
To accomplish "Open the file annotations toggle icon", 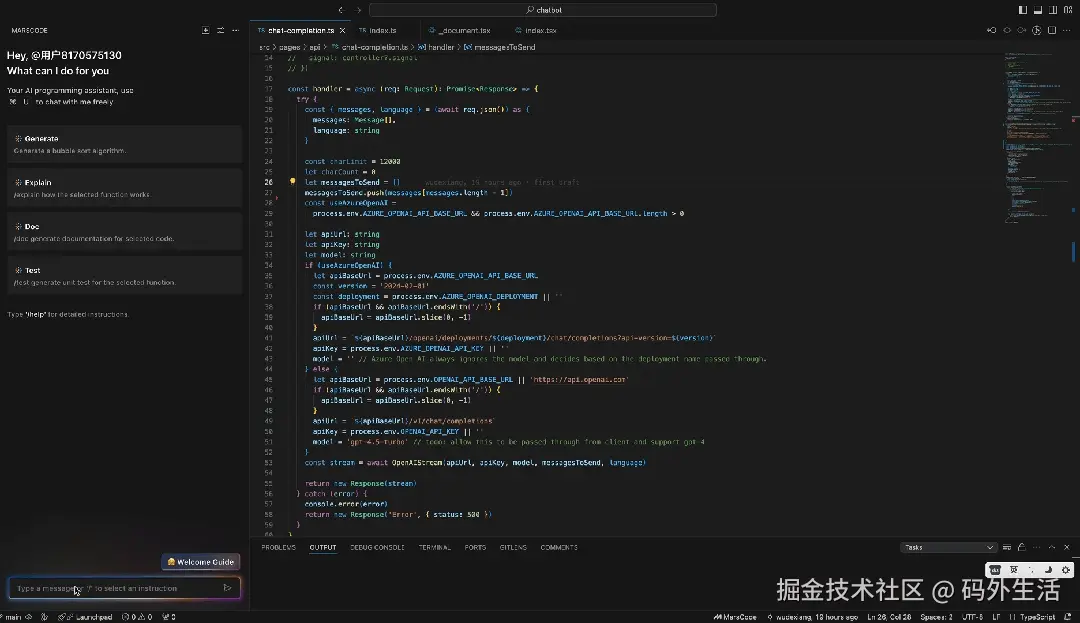I will [x=1037, y=30].
